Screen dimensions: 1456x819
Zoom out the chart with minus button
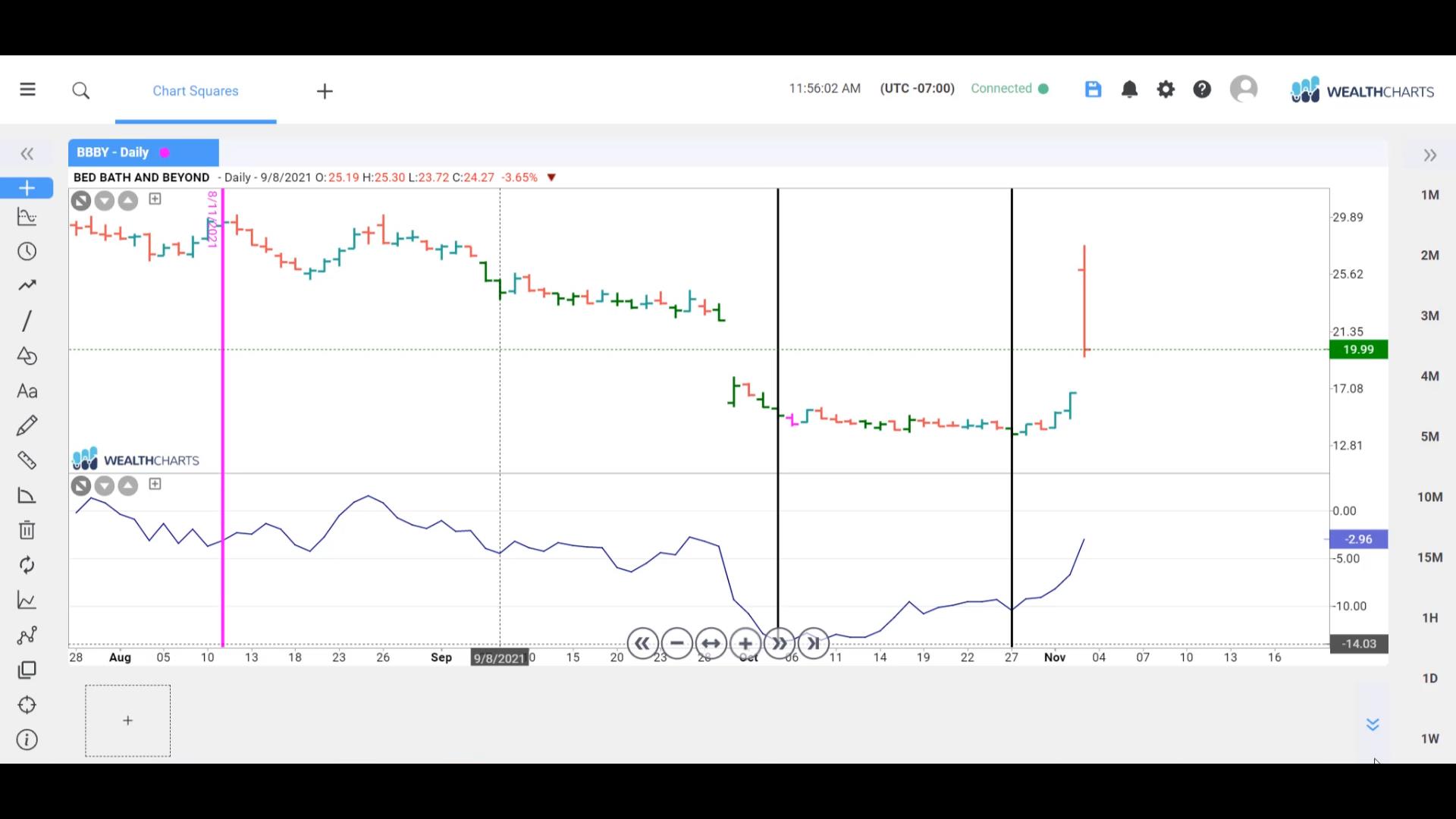coord(676,644)
